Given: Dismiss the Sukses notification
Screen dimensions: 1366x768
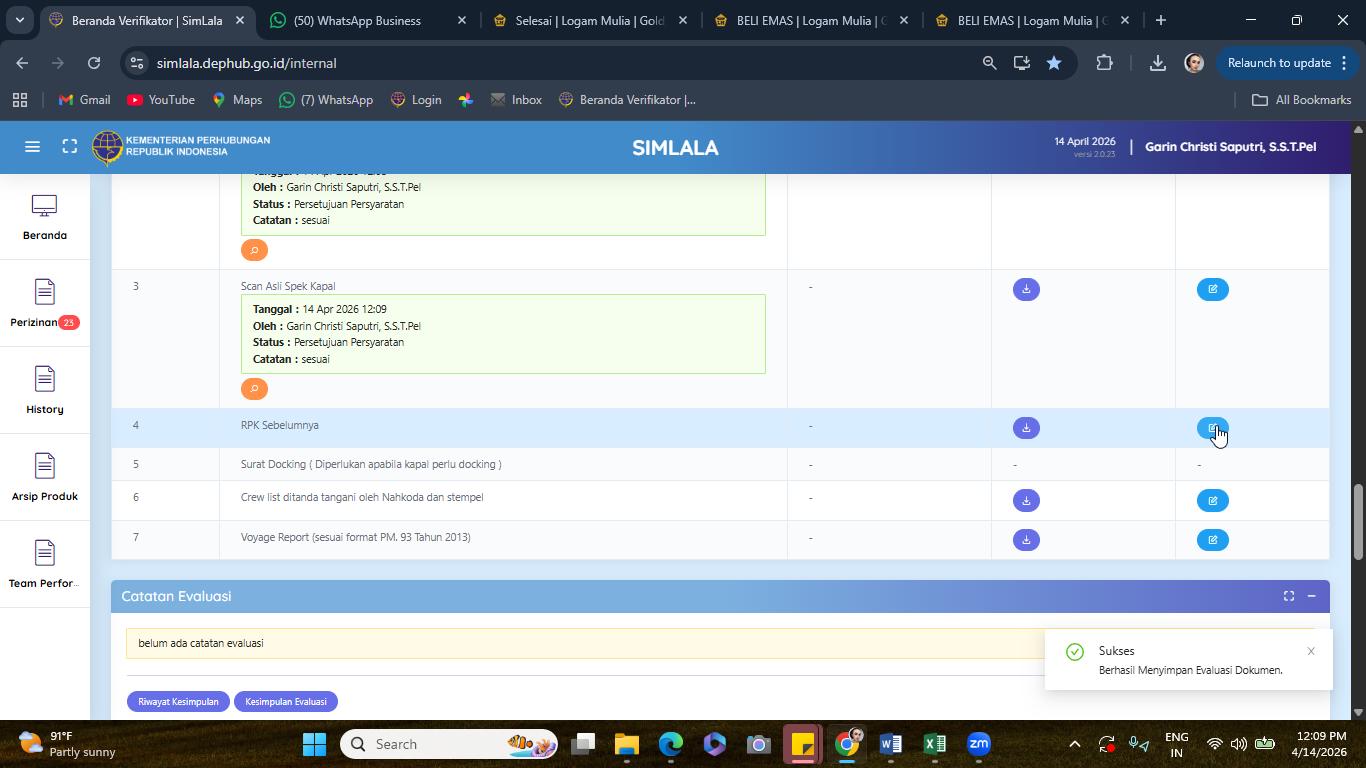Looking at the screenshot, I should point(1311,651).
